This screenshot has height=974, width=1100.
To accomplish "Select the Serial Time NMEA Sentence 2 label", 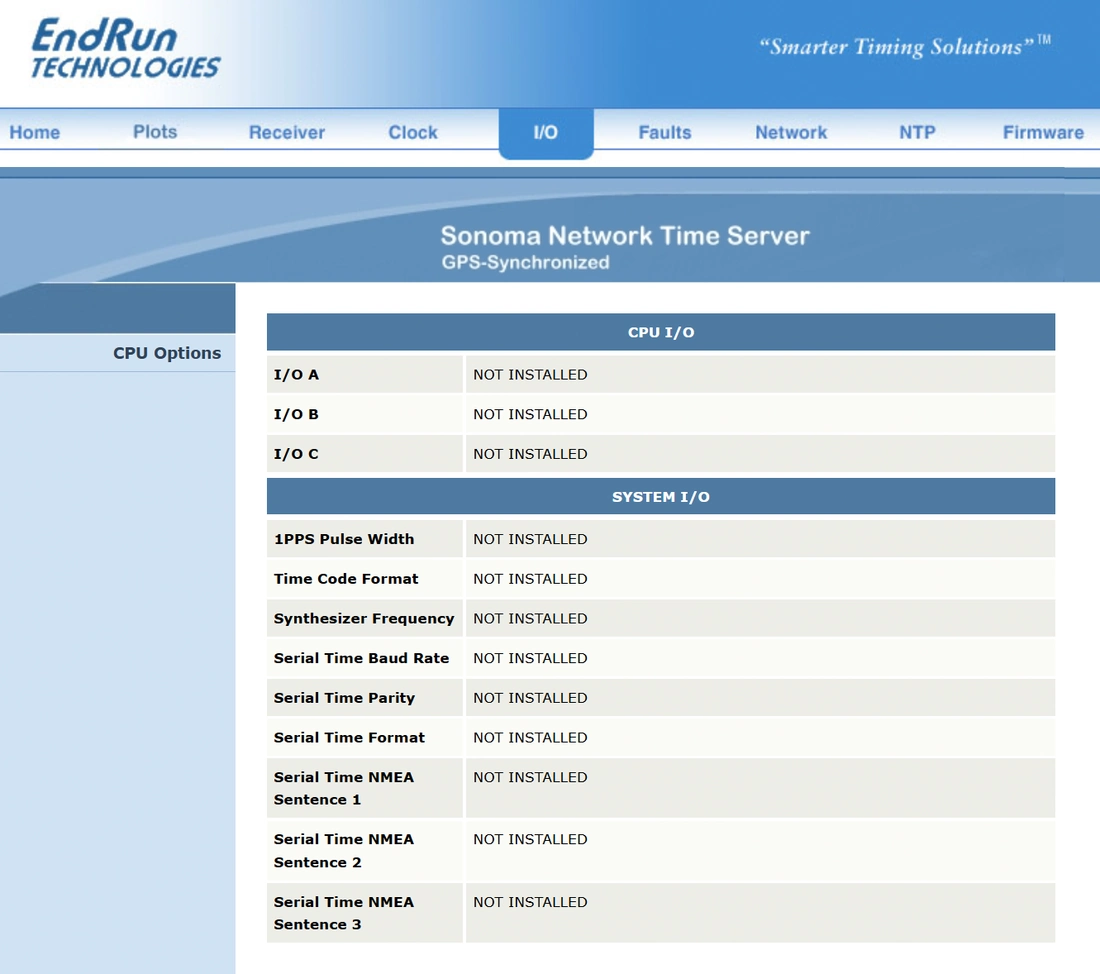I will pyautogui.click(x=344, y=850).
